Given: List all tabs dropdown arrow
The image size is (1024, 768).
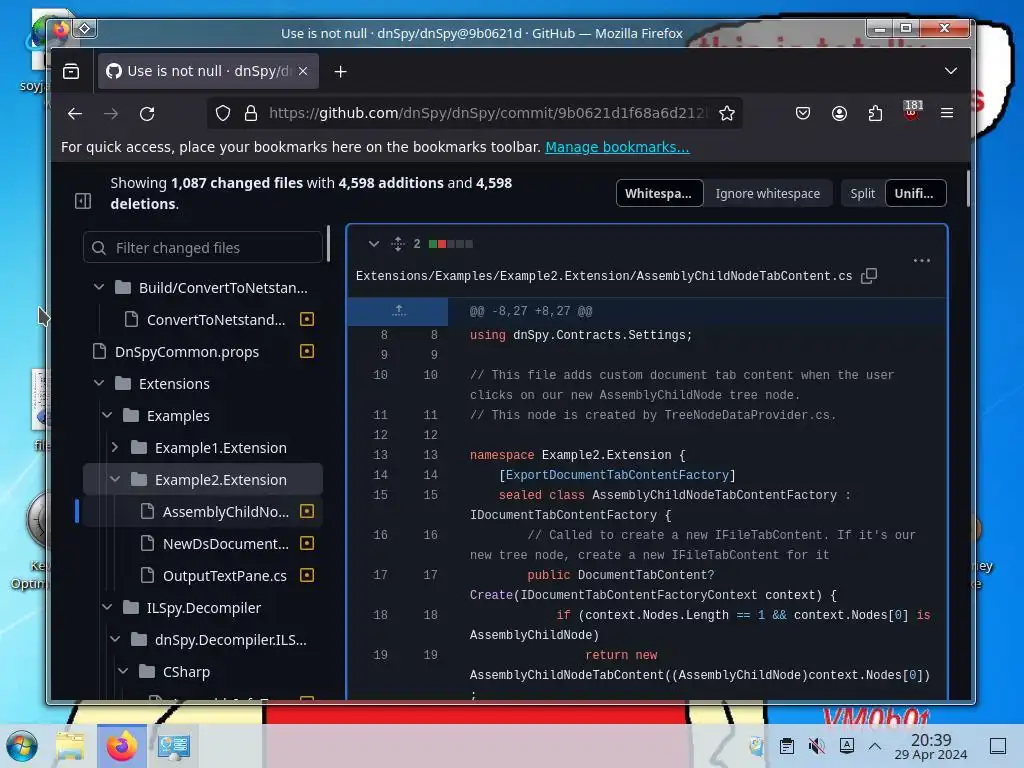Looking at the screenshot, I should pos(951,71).
